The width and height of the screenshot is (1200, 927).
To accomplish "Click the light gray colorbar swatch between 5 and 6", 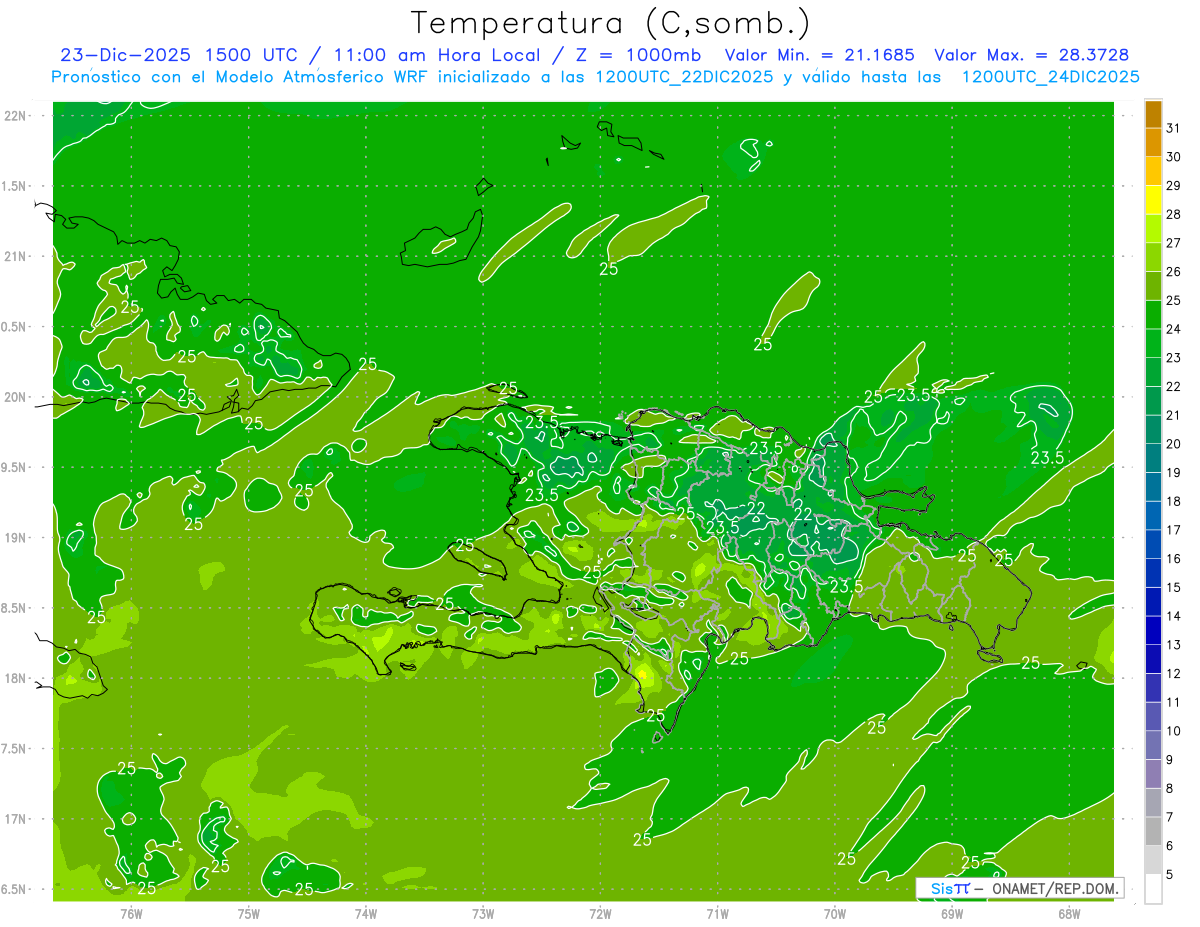I will pos(1153,860).
